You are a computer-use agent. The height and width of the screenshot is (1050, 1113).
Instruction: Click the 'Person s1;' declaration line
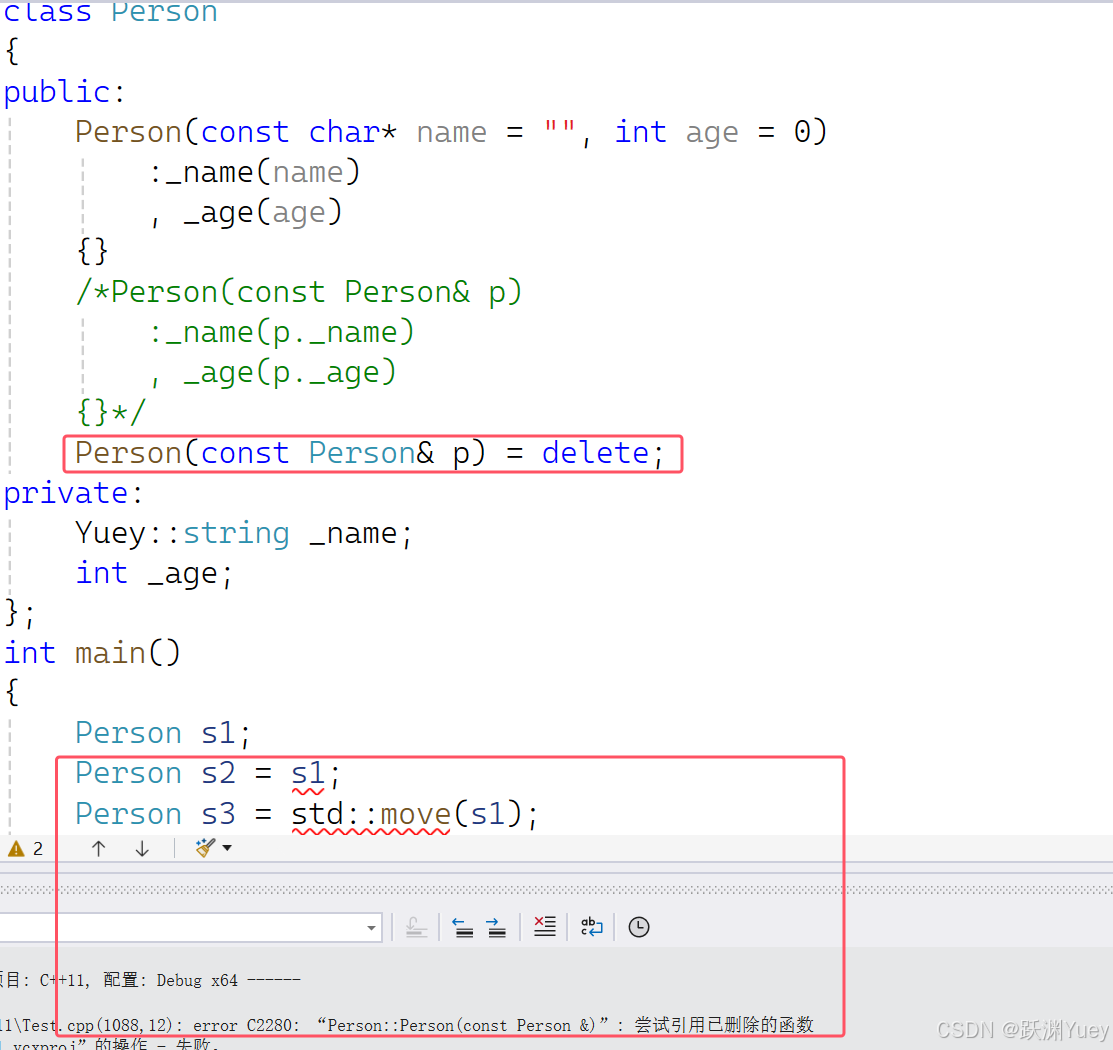pyautogui.click(x=163, y=734)
